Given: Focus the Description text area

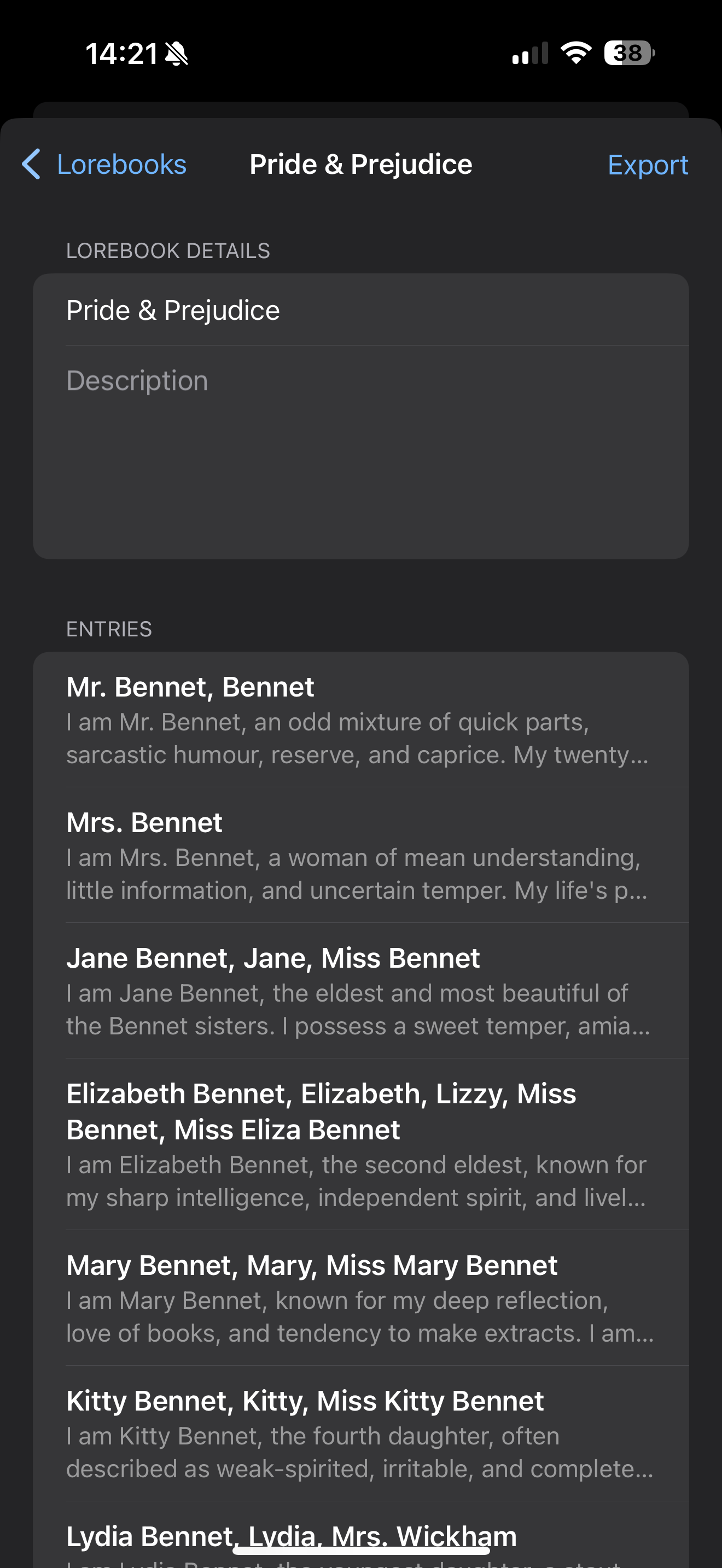Looking at the screenshot, I should (x=377, y=452).
